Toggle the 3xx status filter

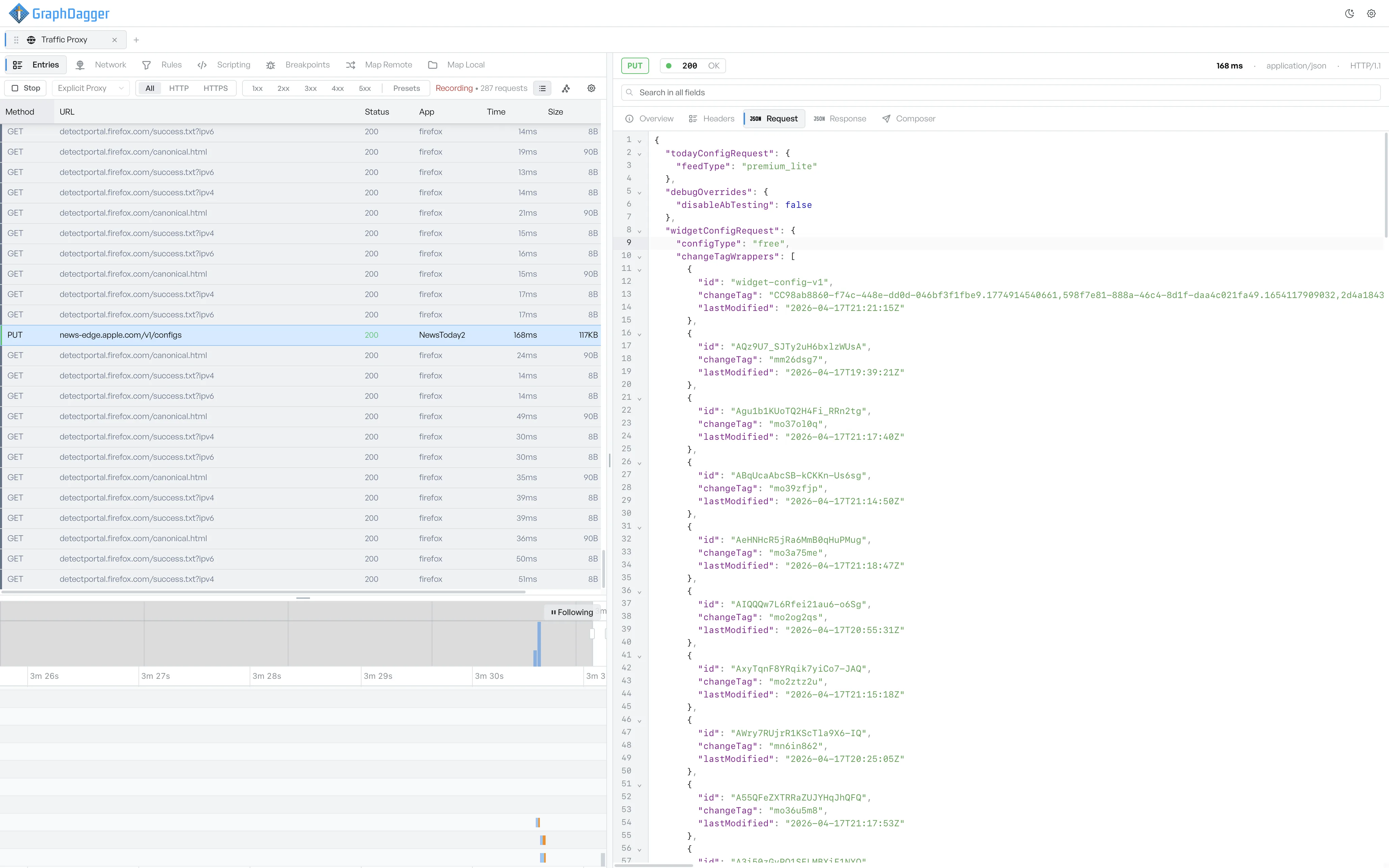tap(311, 88)
